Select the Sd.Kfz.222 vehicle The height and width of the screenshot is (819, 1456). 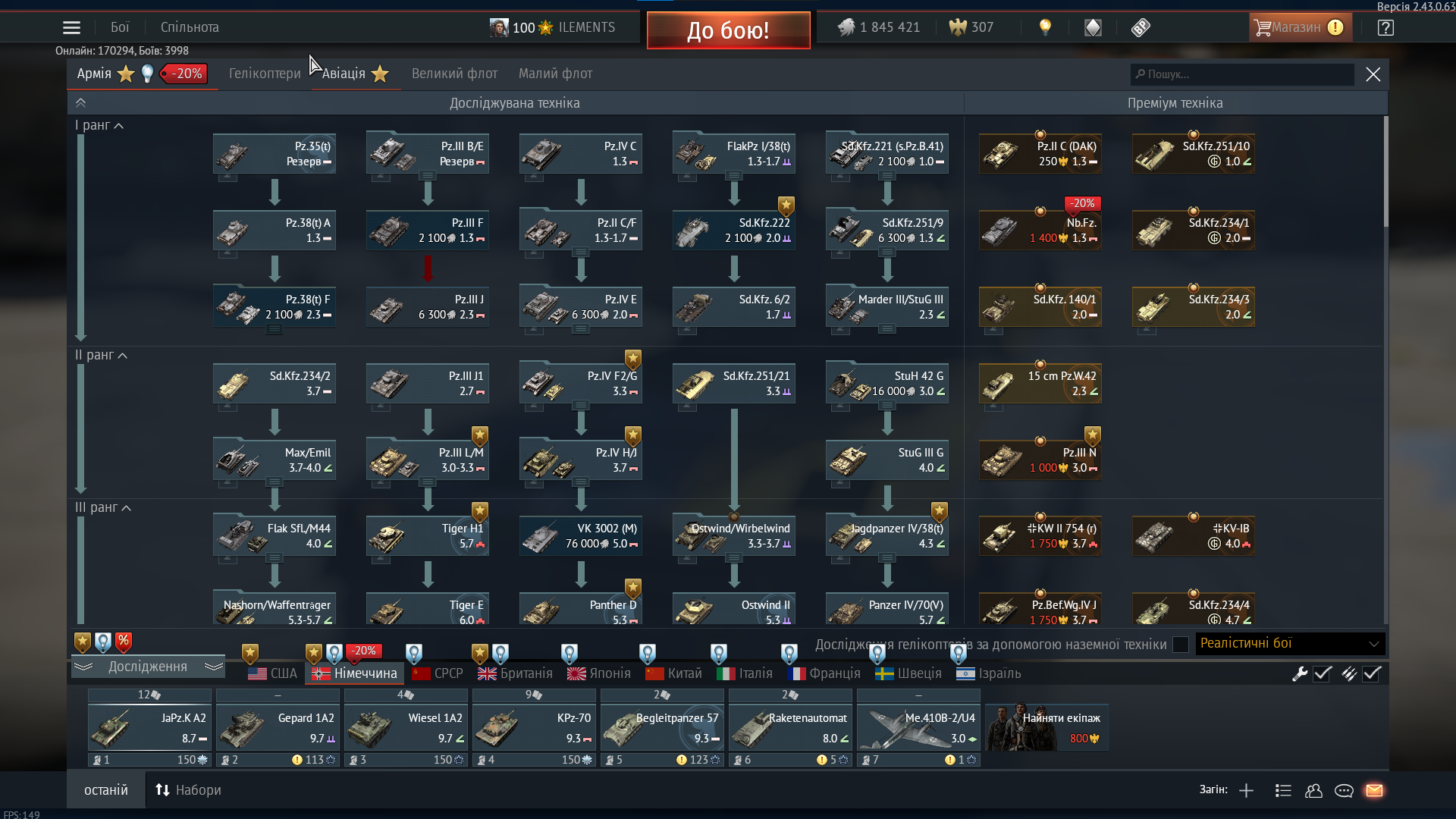coord(734,230)
